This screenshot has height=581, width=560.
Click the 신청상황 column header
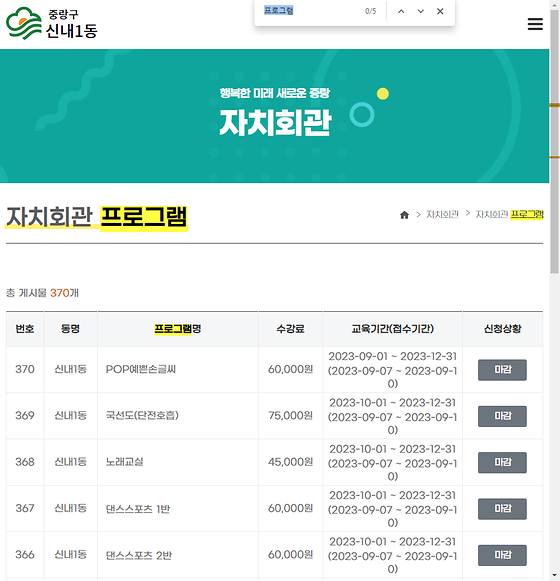coord(503,329)
